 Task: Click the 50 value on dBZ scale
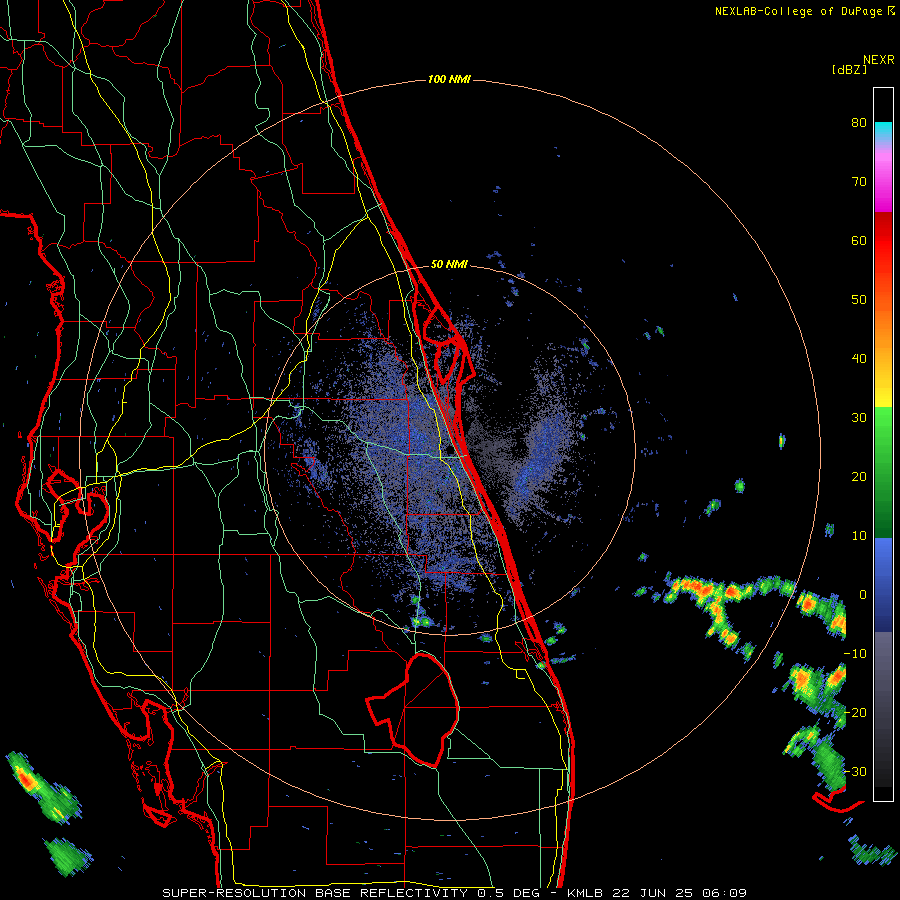(859, 300)
